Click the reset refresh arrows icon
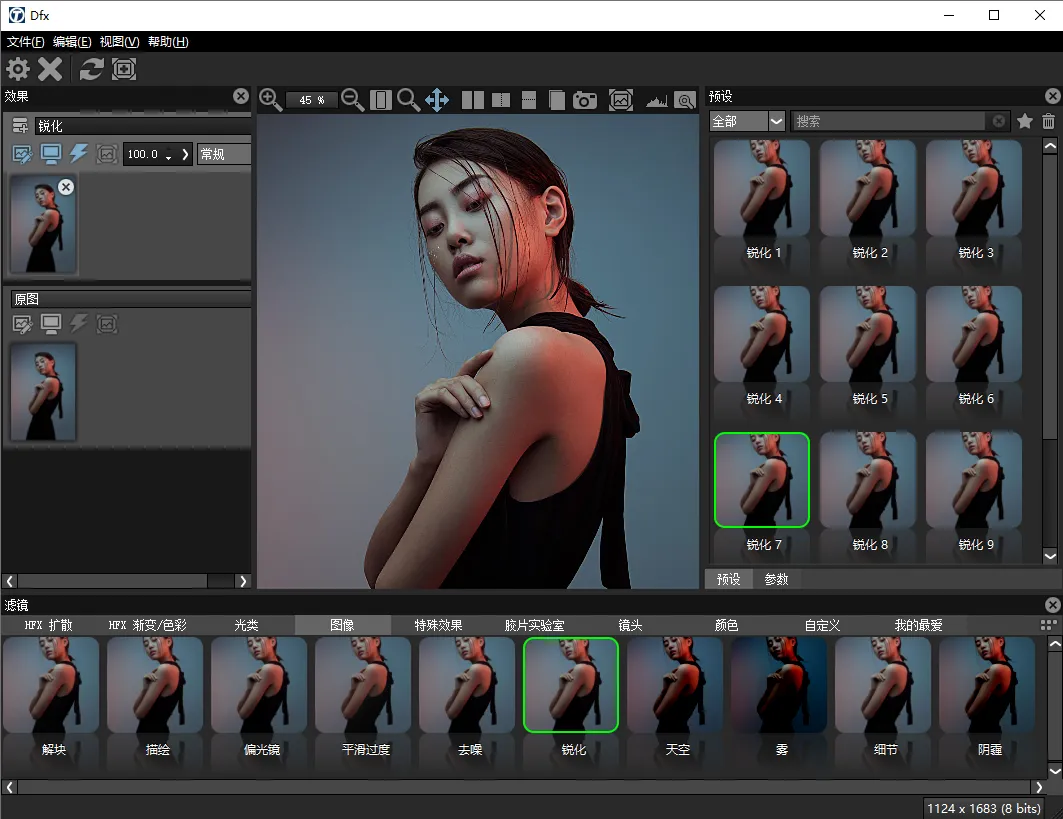The height and width of the screenshot is (819, 1063). (91, 69)
